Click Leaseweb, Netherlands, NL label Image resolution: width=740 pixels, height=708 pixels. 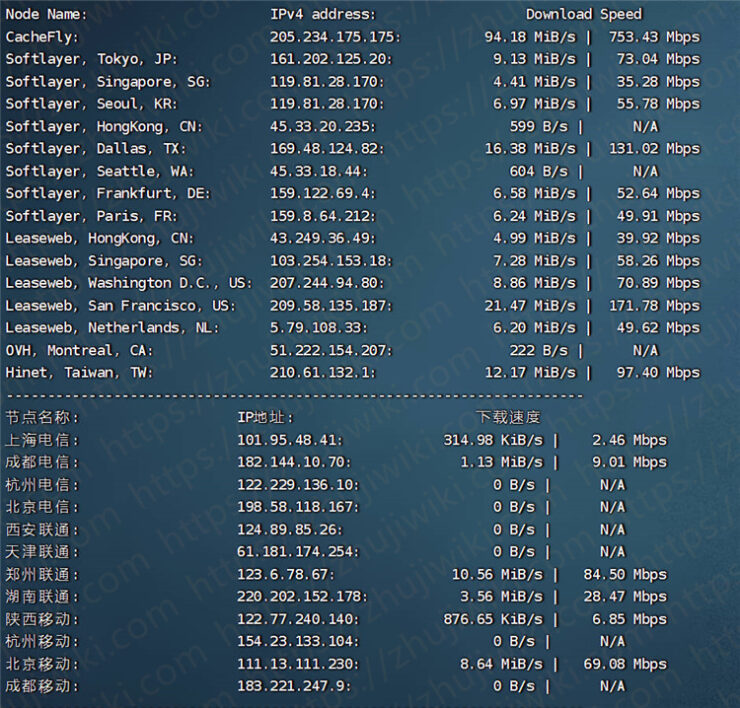(112, 329)
